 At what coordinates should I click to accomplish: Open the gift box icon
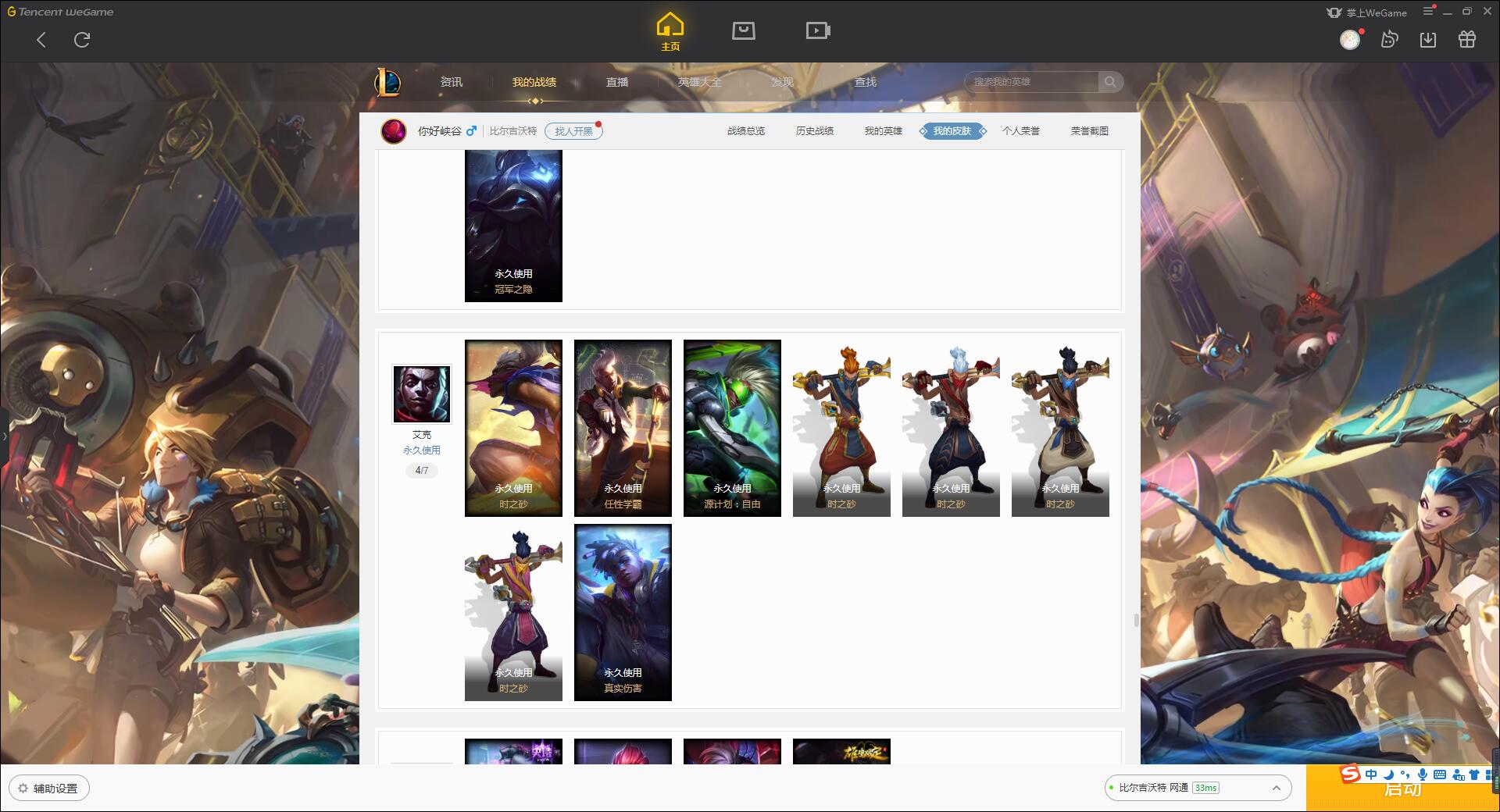coord(1467,39)
